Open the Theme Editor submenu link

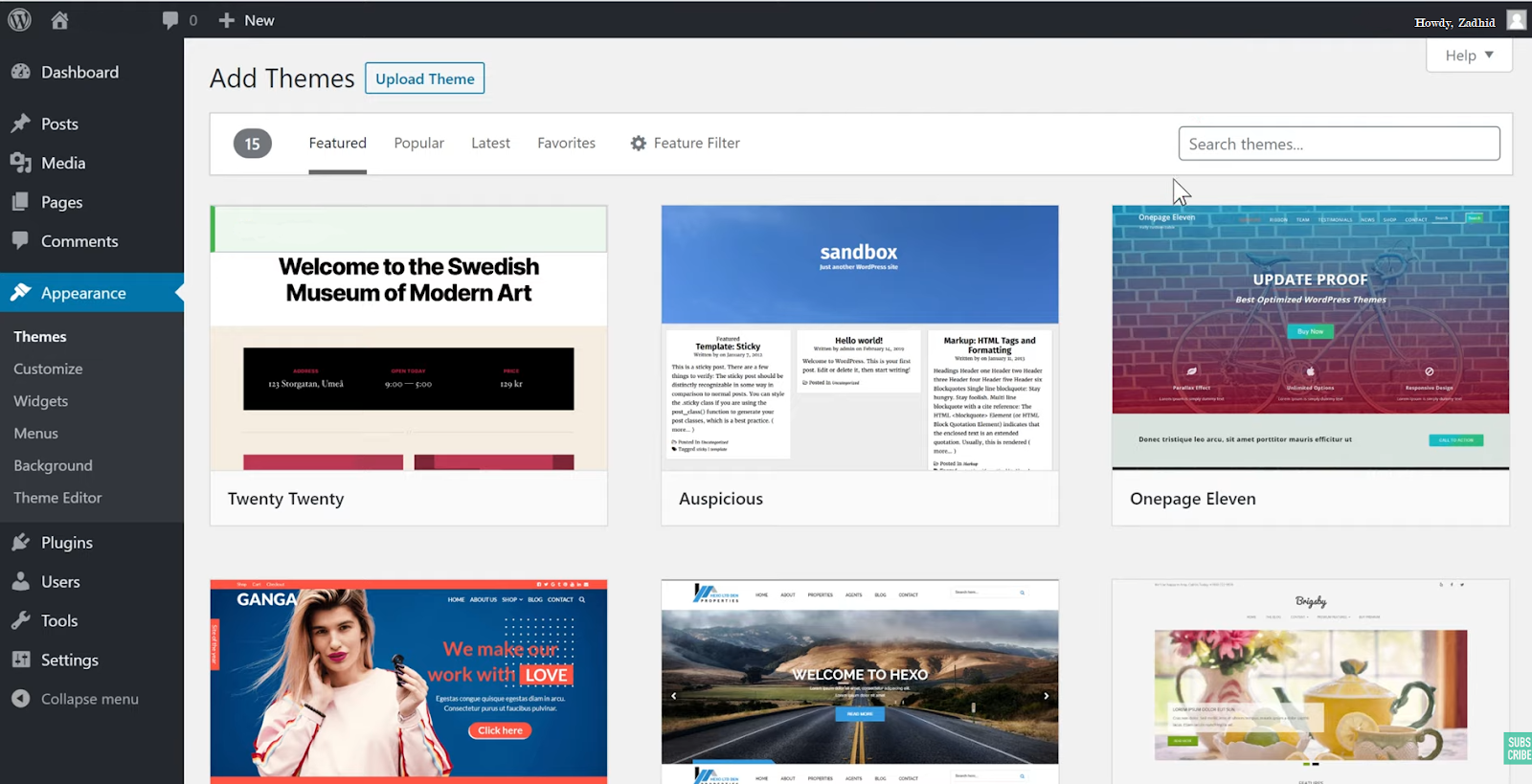pyautogui.click(x=57, y=498)
